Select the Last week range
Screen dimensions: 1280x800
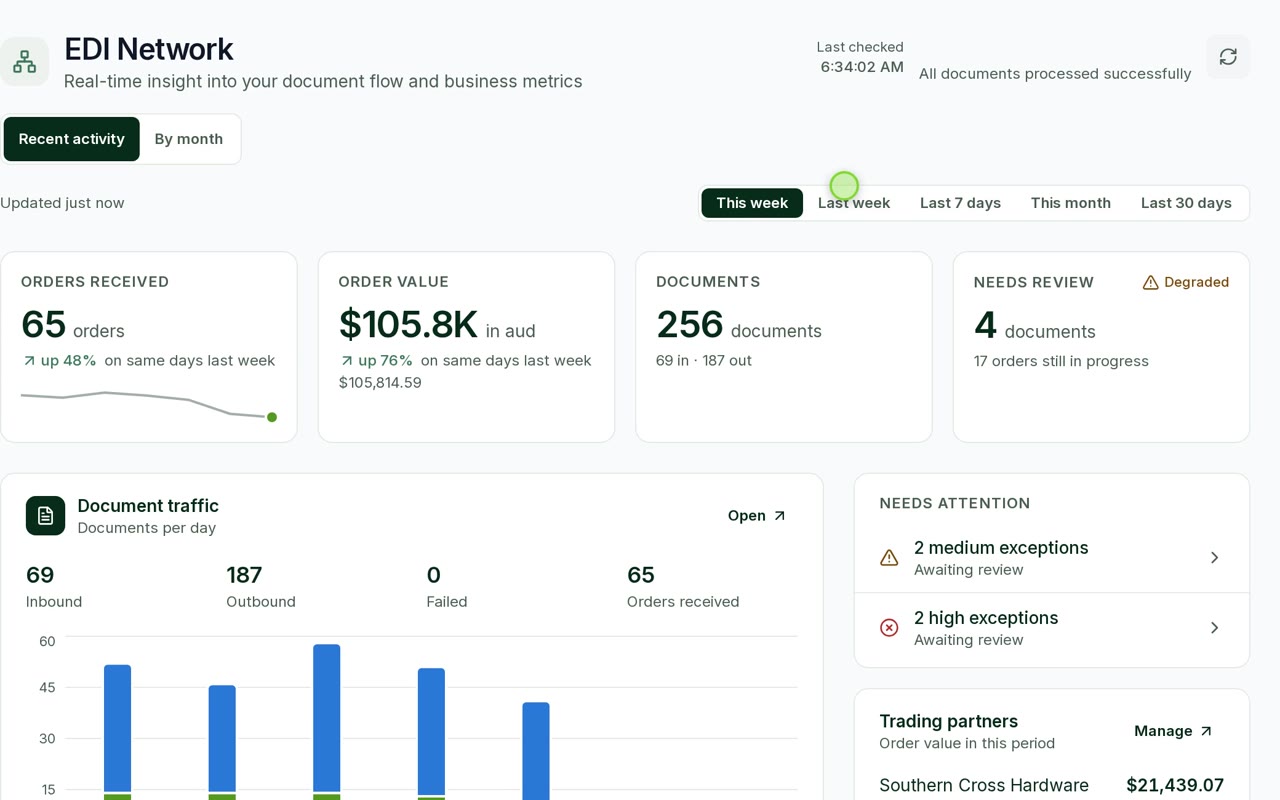(854, 203)
